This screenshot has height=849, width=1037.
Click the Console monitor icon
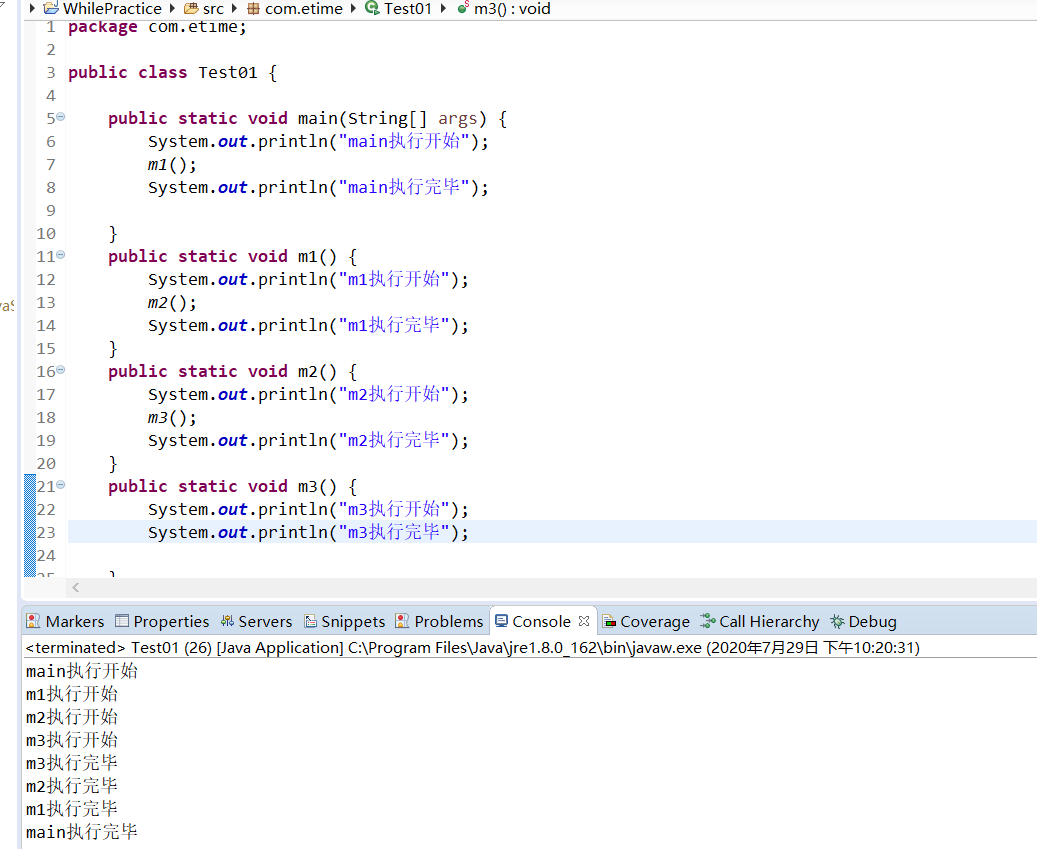click(x=501, y=621)
